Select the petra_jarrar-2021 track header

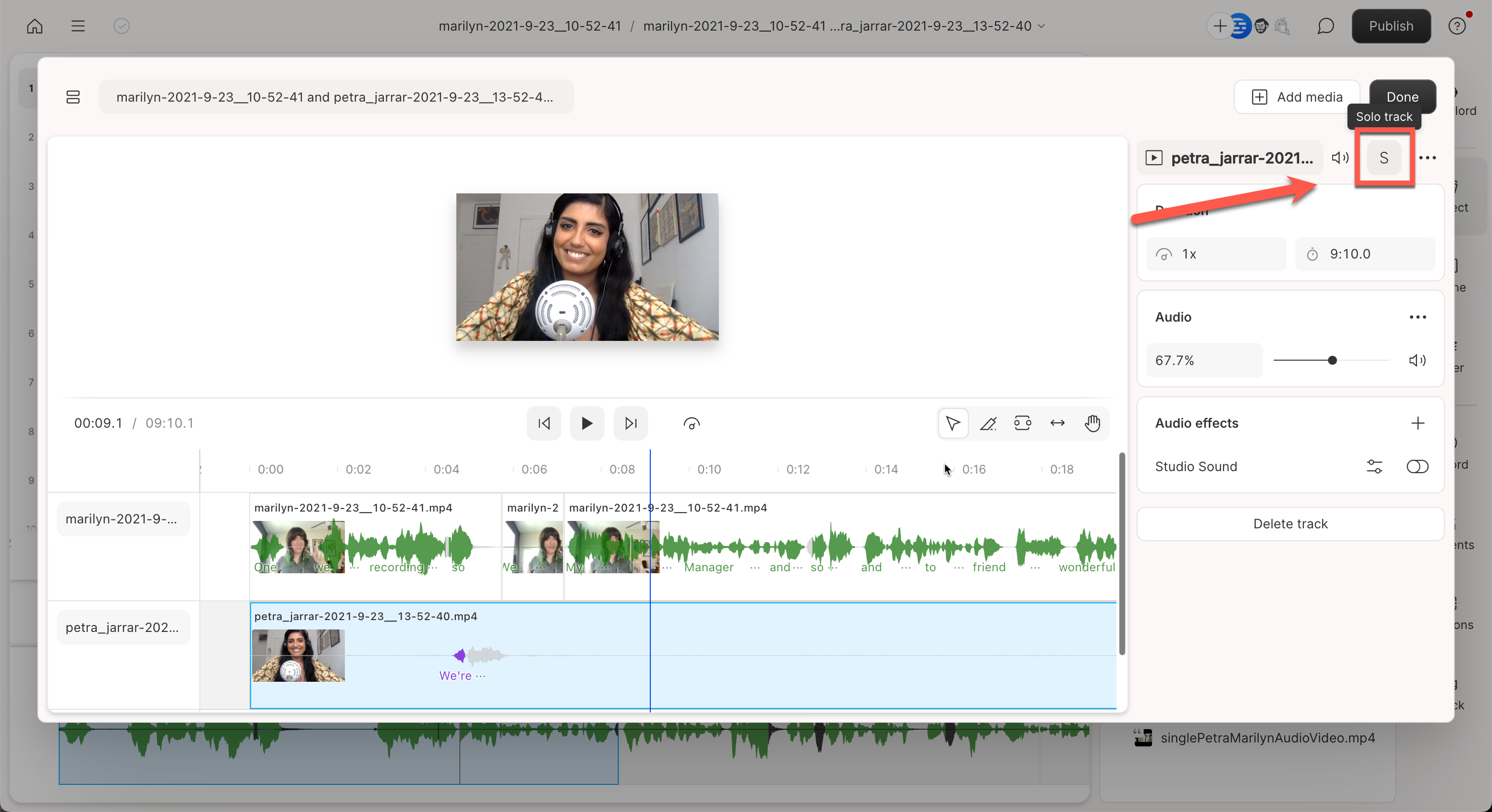(1230, 157)
